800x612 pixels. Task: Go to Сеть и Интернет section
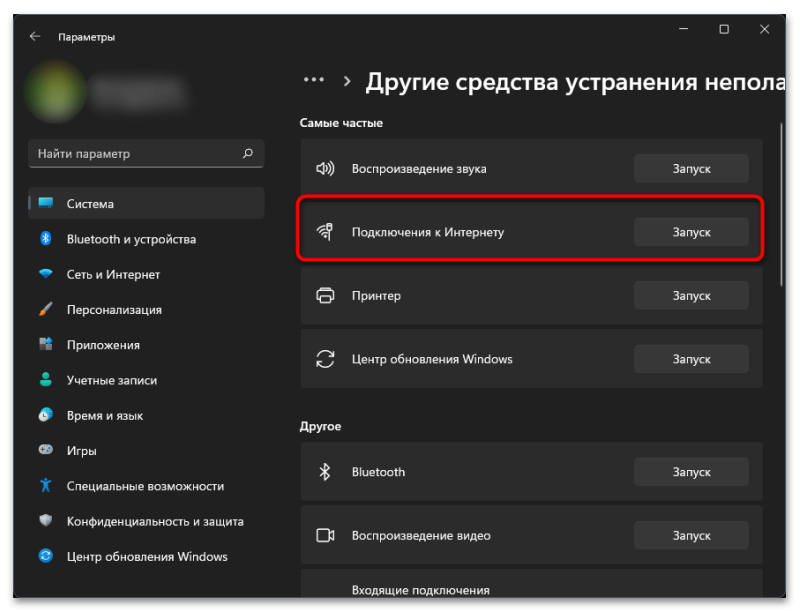(x=146, y=274)
